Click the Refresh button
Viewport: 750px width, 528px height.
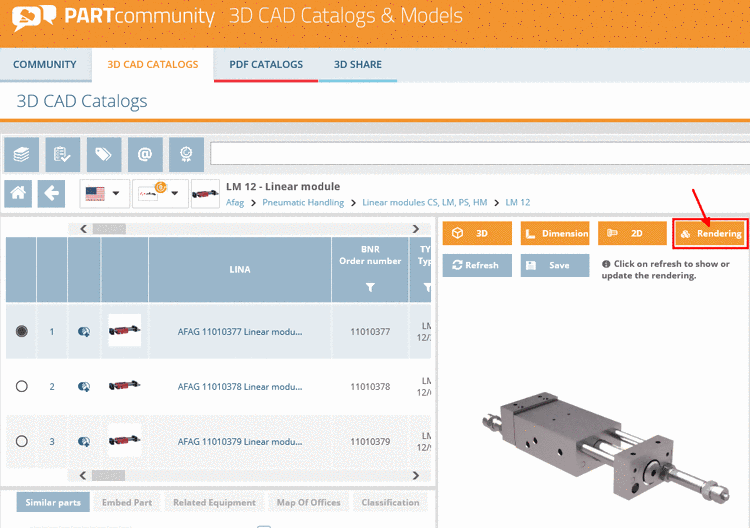[x=477, y=265]
